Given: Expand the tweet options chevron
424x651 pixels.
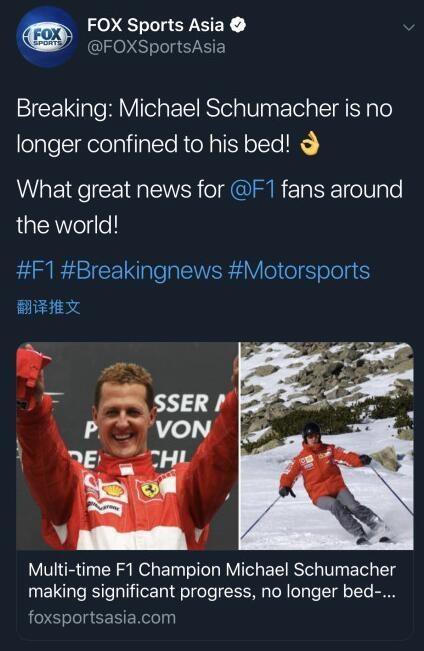Looking at the screenshot, I should [x=409, y=28].
